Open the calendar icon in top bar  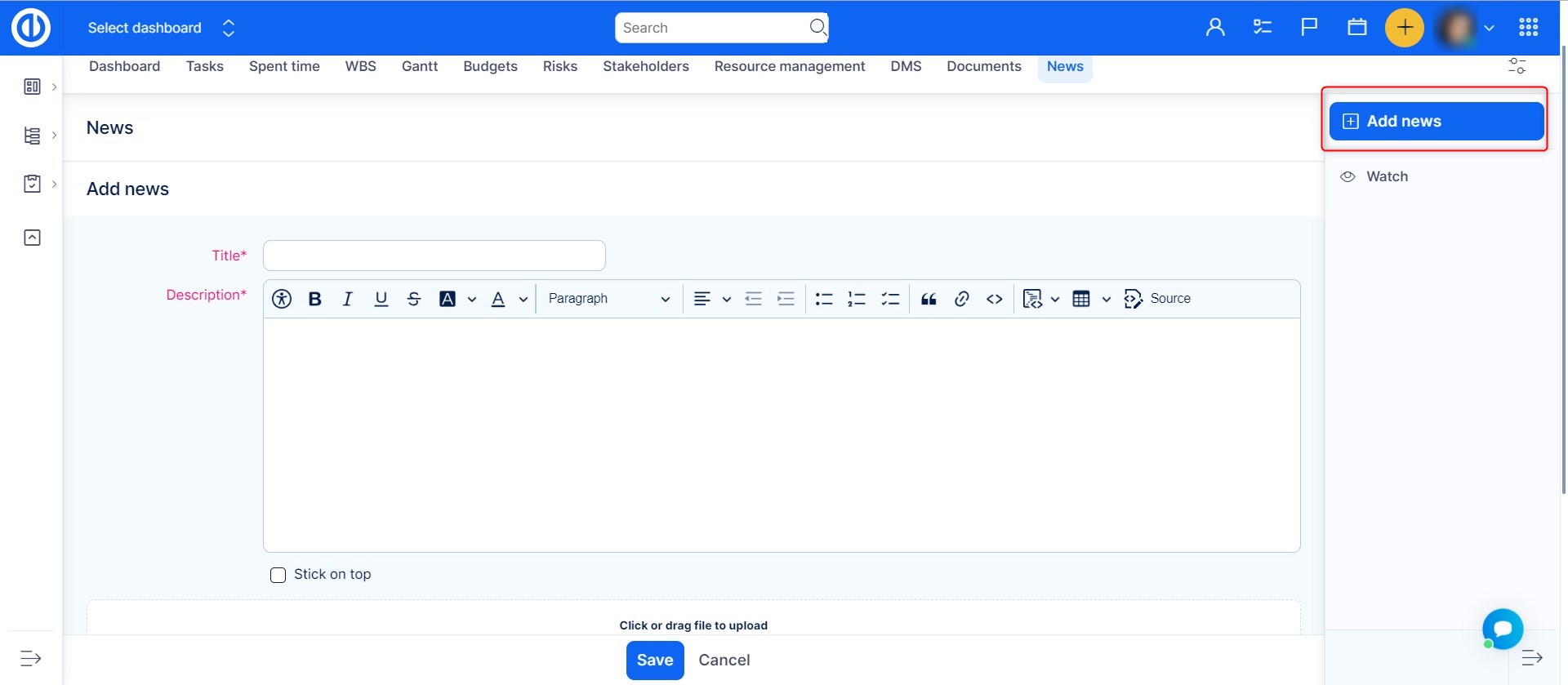pos(1356,28)
